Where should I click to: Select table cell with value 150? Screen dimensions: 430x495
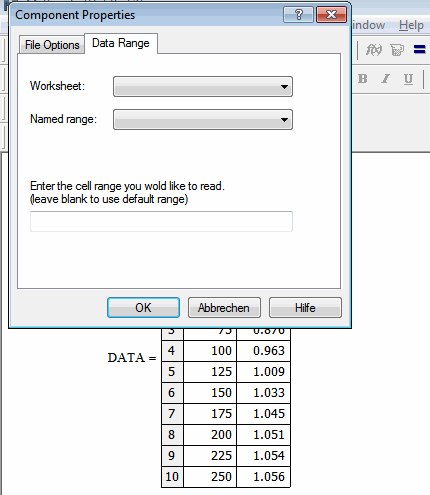point(210,393)
